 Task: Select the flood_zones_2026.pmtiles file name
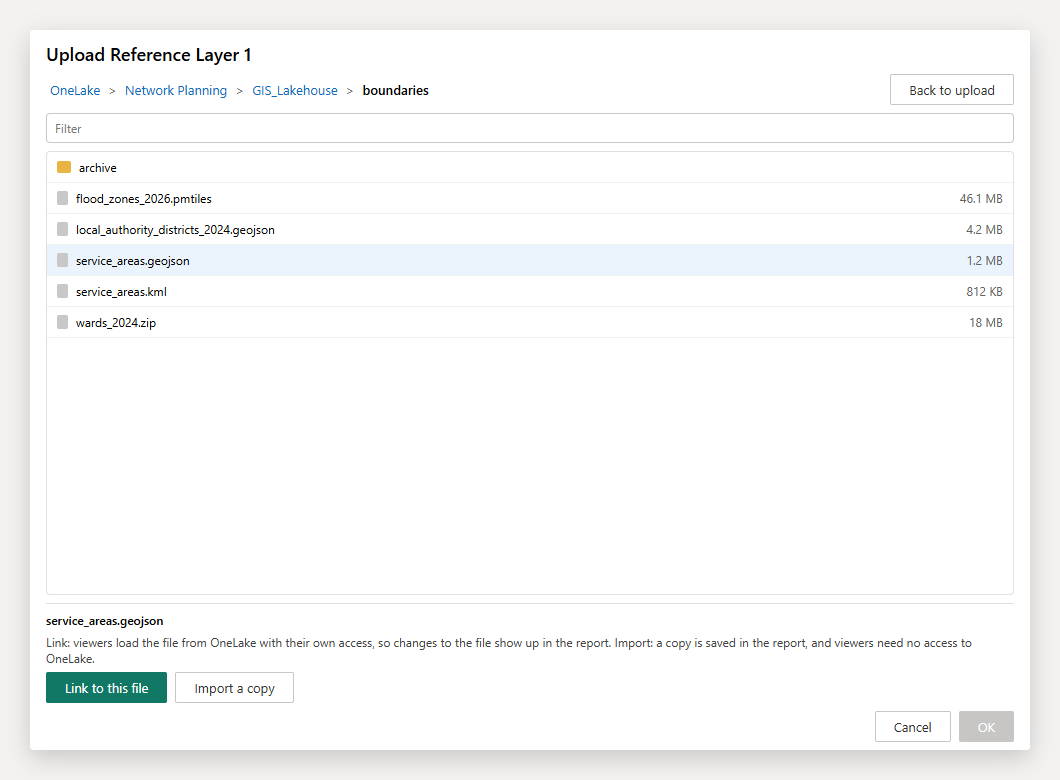click(x=143, y=199)
